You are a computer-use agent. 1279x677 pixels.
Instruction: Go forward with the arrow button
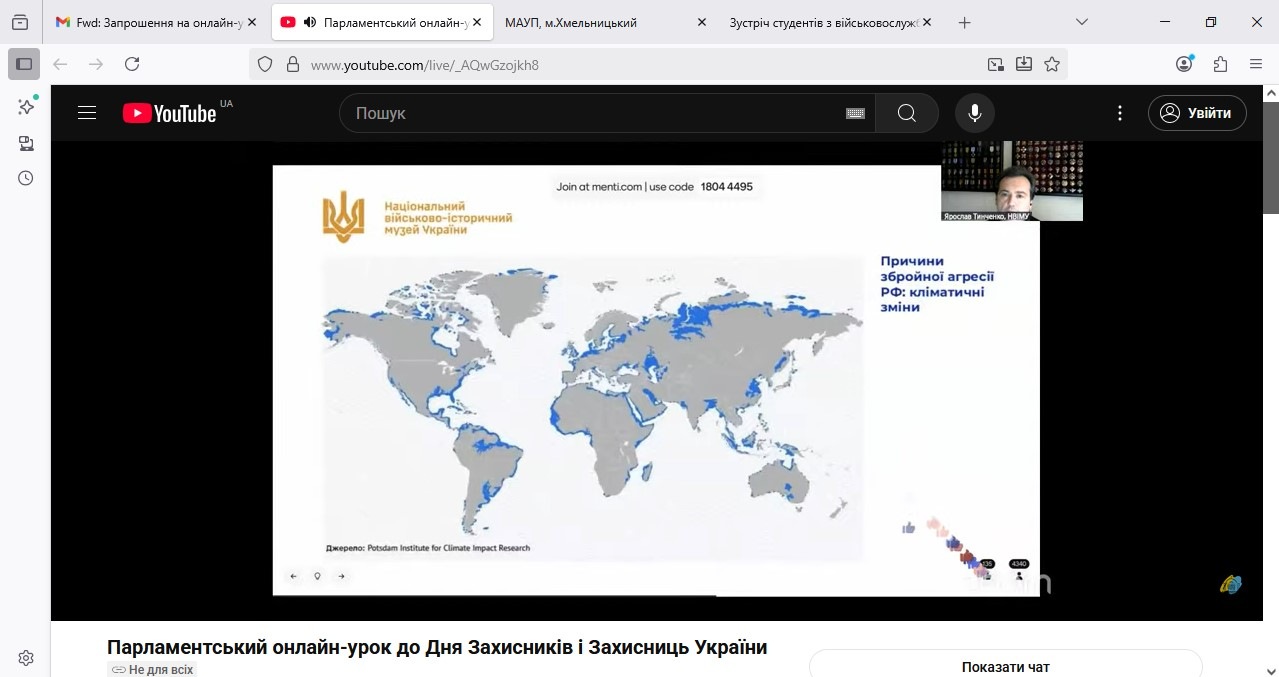[96, 64]
